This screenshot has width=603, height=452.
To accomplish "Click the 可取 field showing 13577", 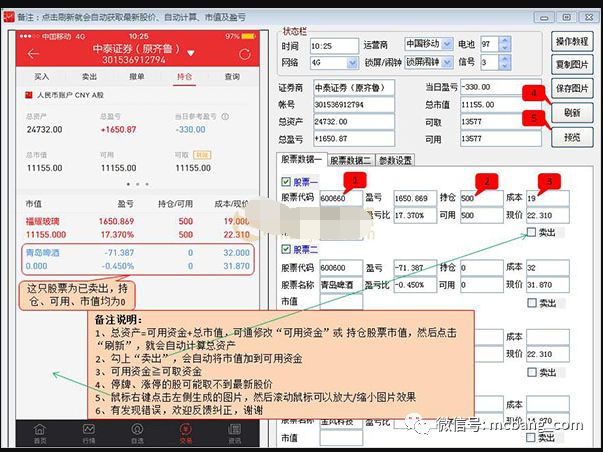I will [501, 122].
